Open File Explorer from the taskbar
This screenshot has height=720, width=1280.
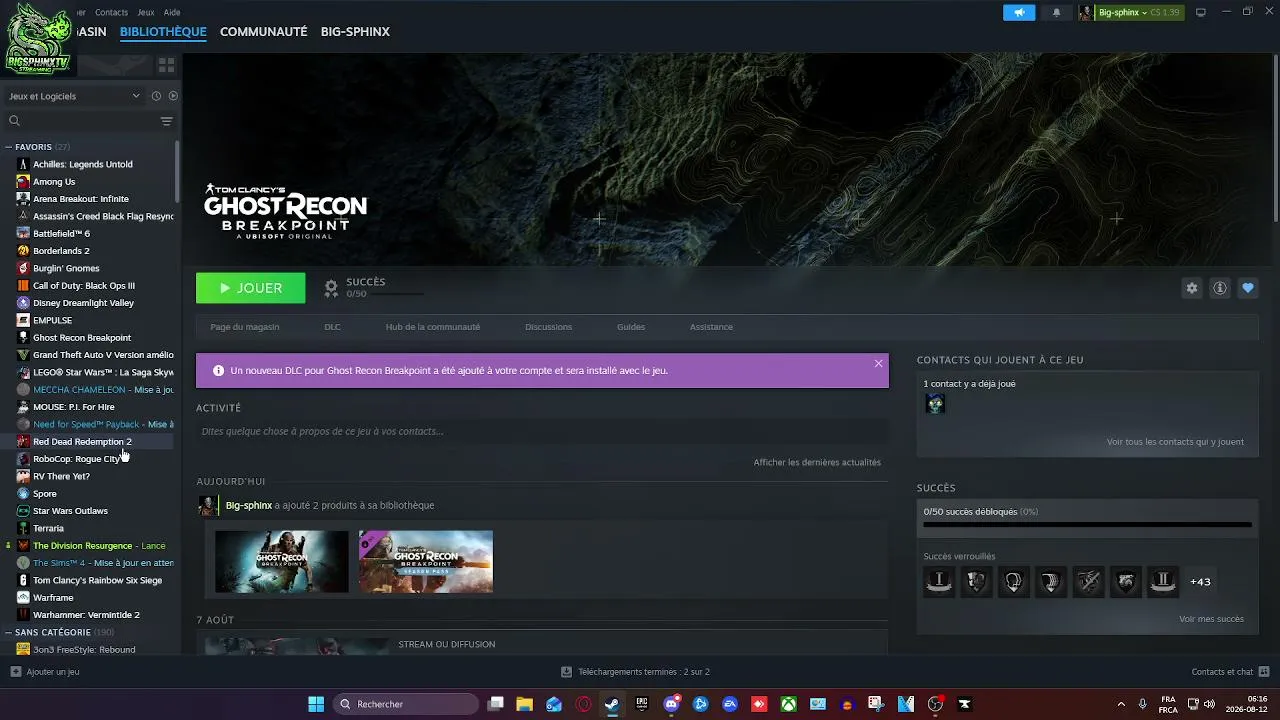[x=524, y=704]
